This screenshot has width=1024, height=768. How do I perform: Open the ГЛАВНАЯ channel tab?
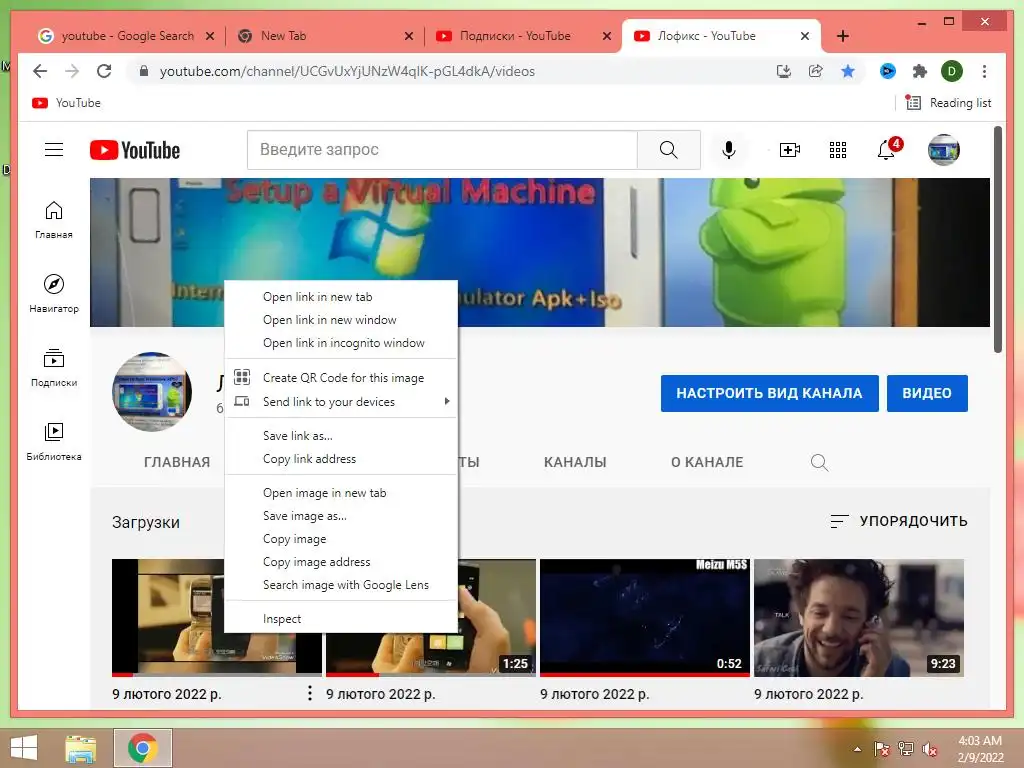point(177,462)
